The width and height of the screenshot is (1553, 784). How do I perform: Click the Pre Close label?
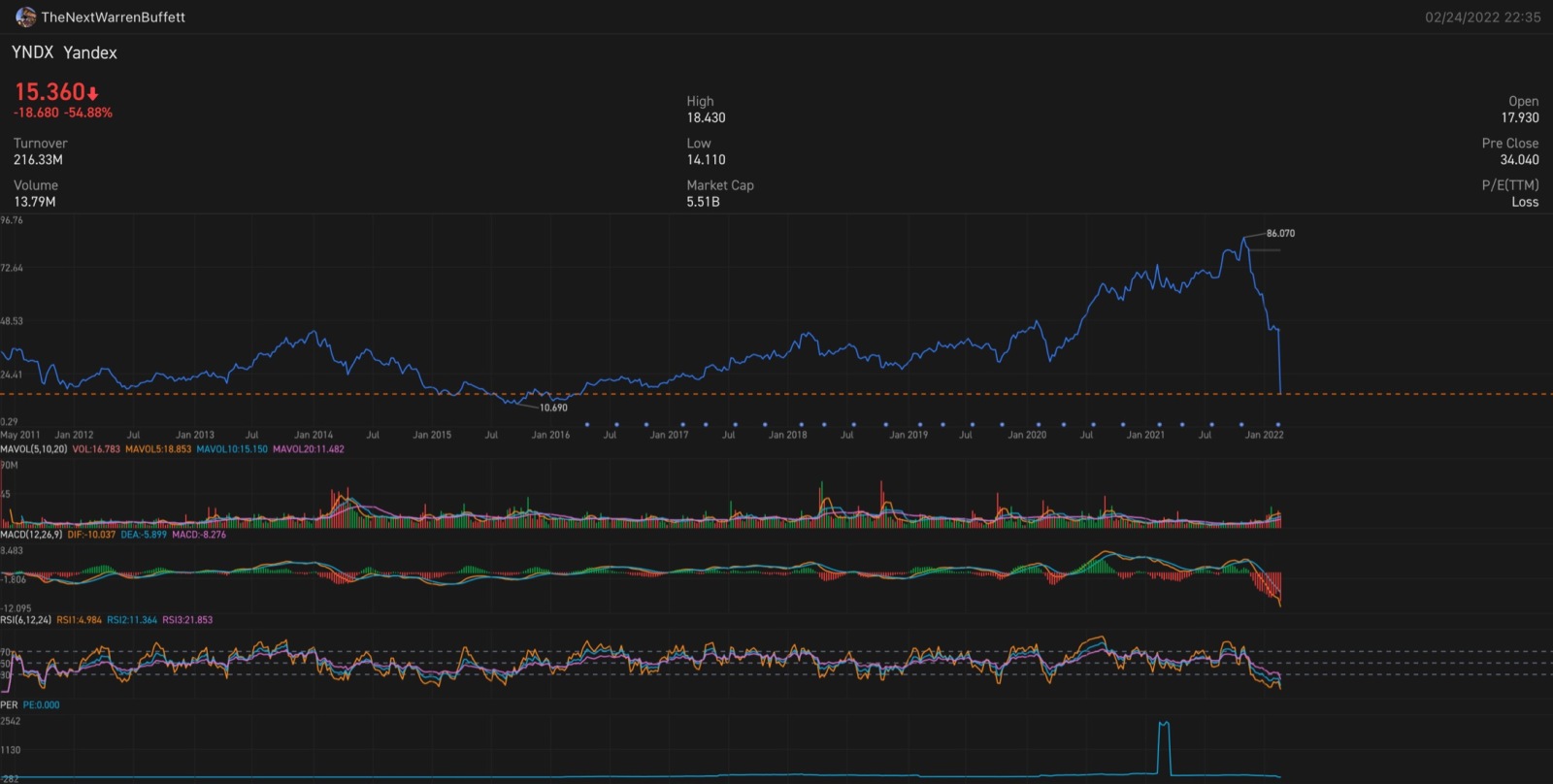[x=1510, y=143]
